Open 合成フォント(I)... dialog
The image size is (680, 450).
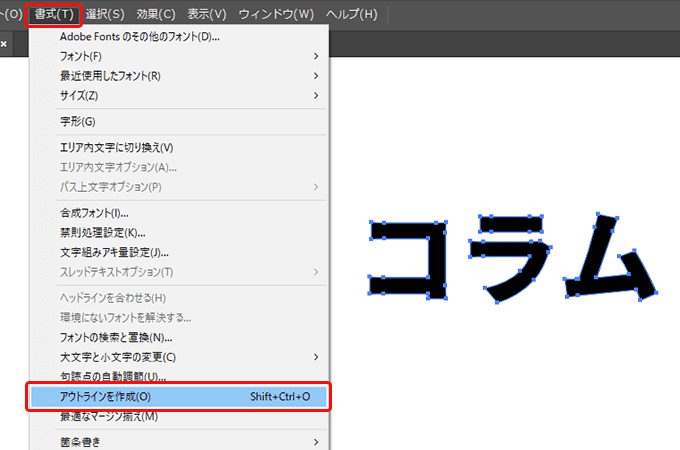pos(178,213)
